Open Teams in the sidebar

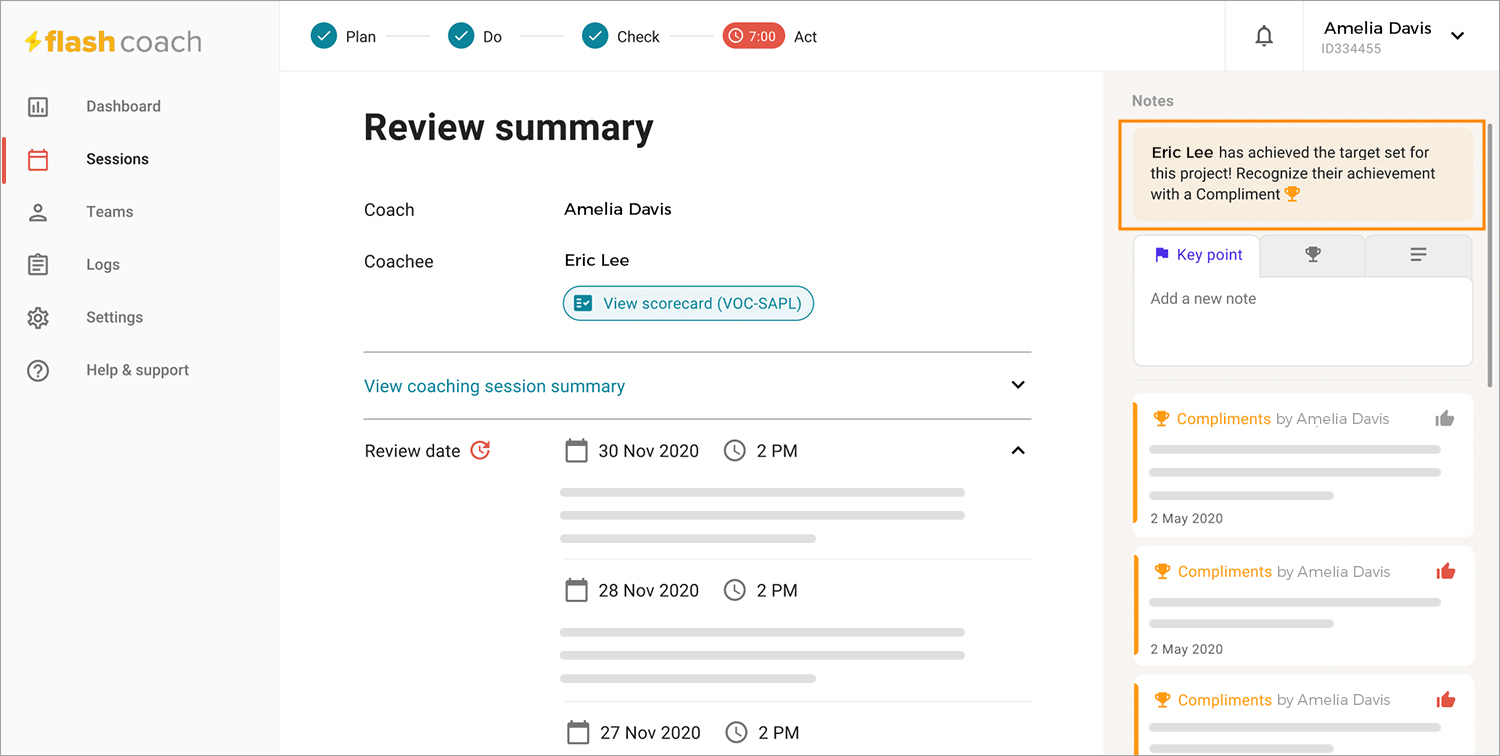click(109, 212)
